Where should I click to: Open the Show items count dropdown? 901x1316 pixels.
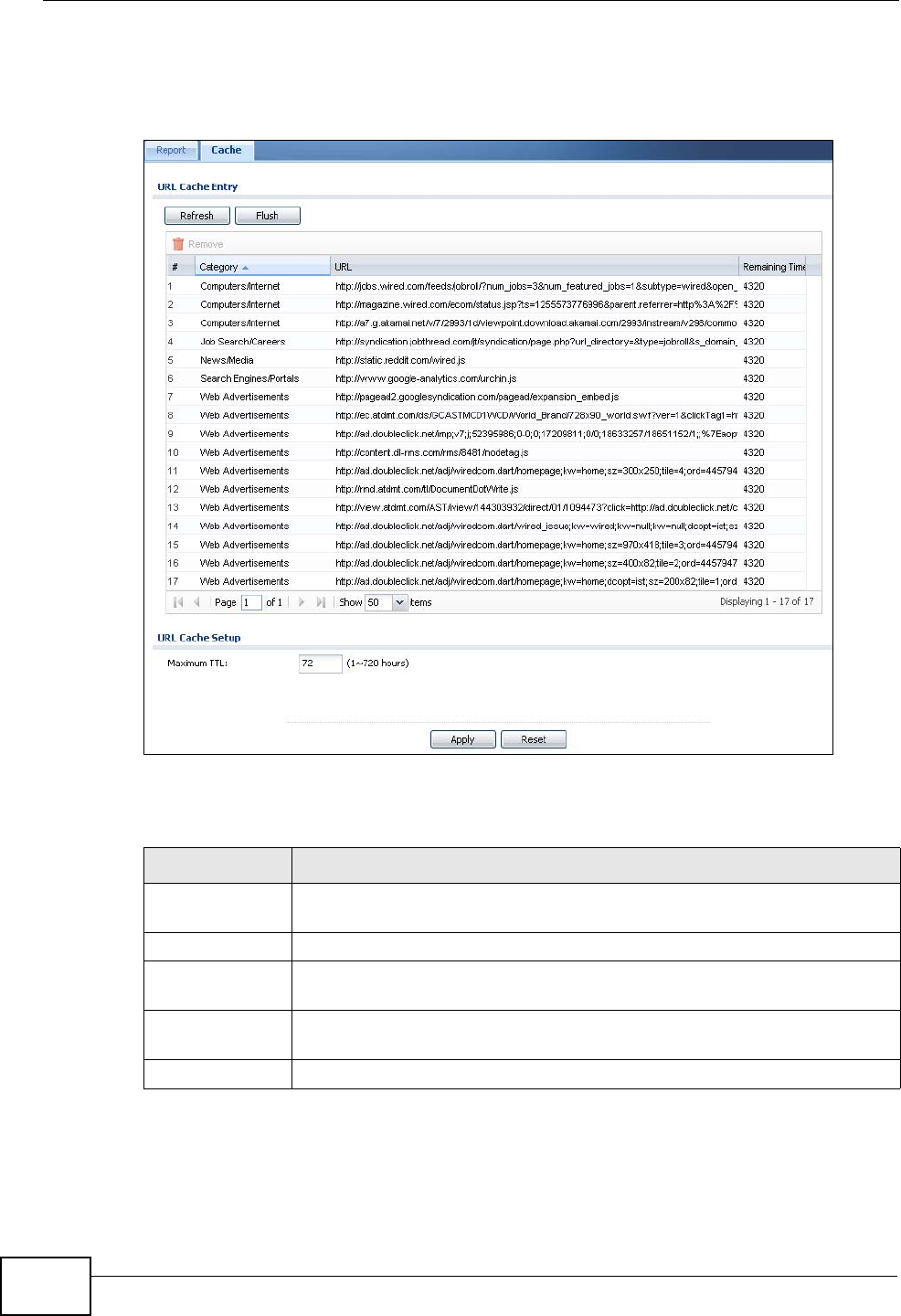(399, 602)
